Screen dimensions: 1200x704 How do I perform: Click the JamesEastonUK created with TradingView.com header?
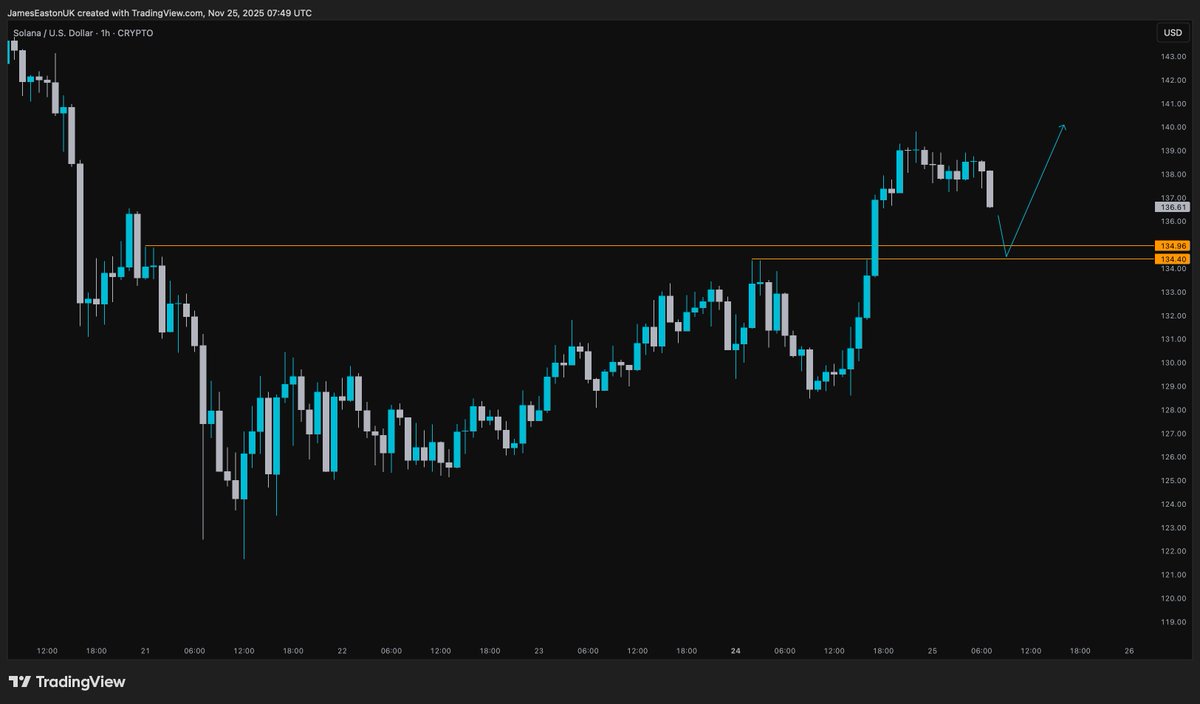pyautogui.click(x=158, y=13)
